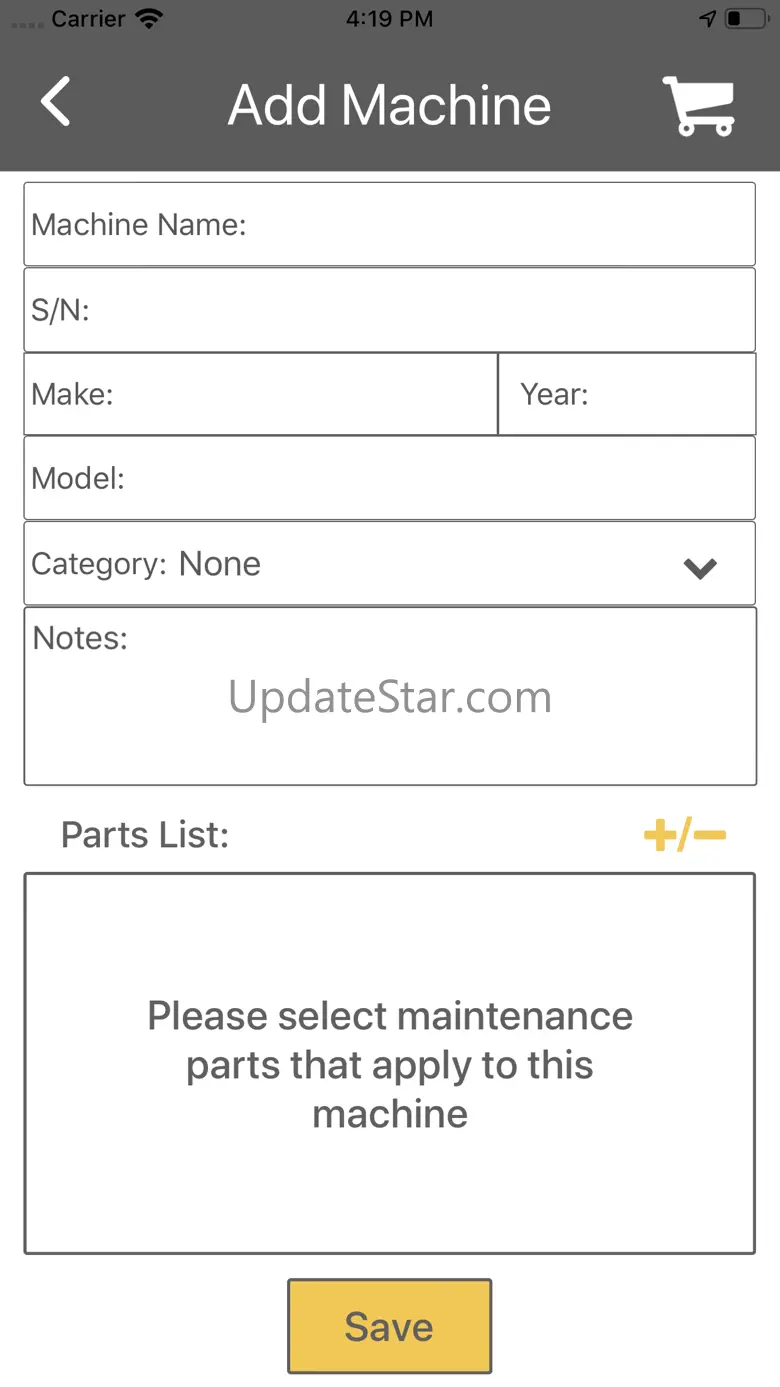780x1387 pixels.
Task: Tap the 4:19 PM clock
Action: point(390,18)
